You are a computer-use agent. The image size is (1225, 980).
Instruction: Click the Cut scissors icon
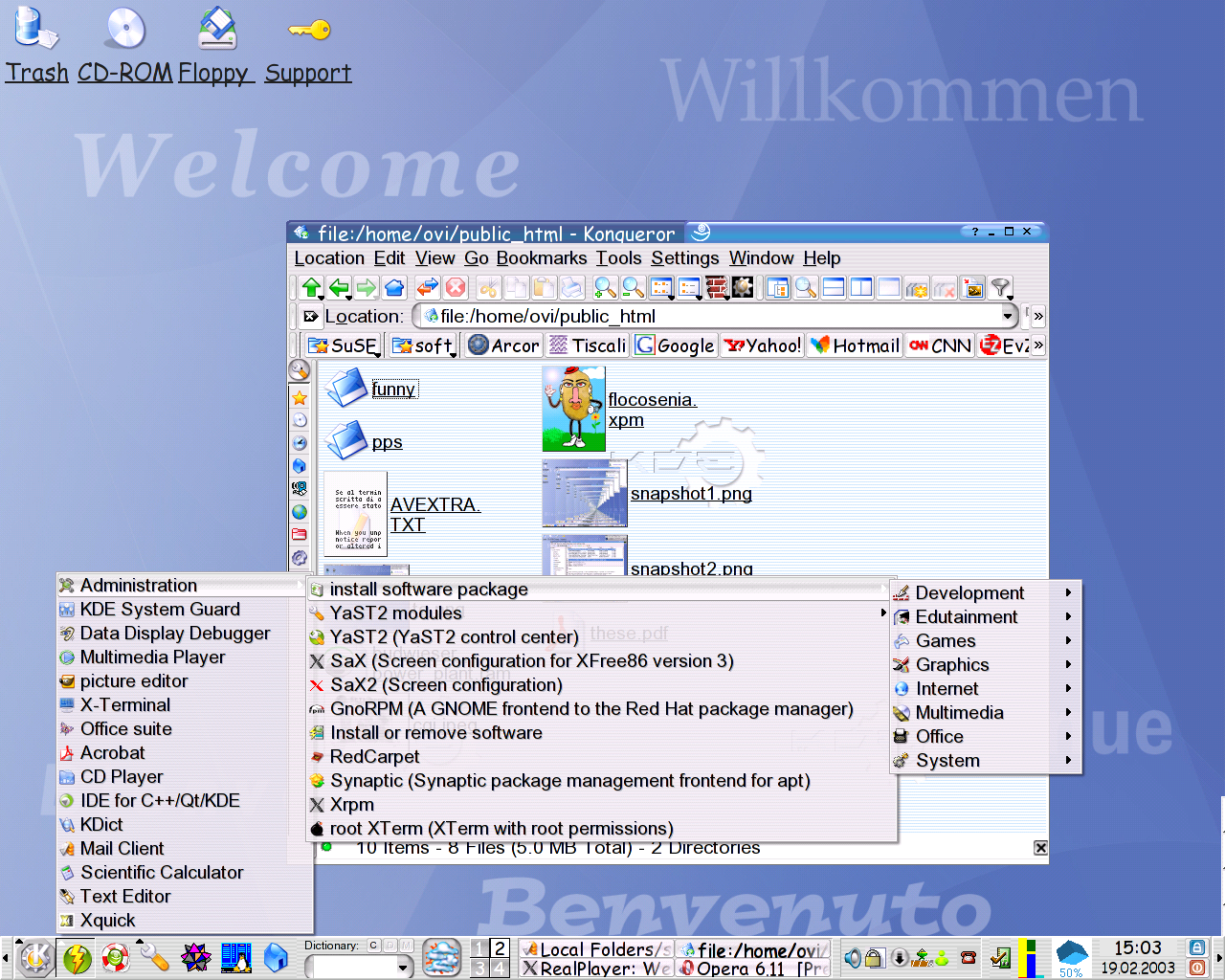[489, 287]
